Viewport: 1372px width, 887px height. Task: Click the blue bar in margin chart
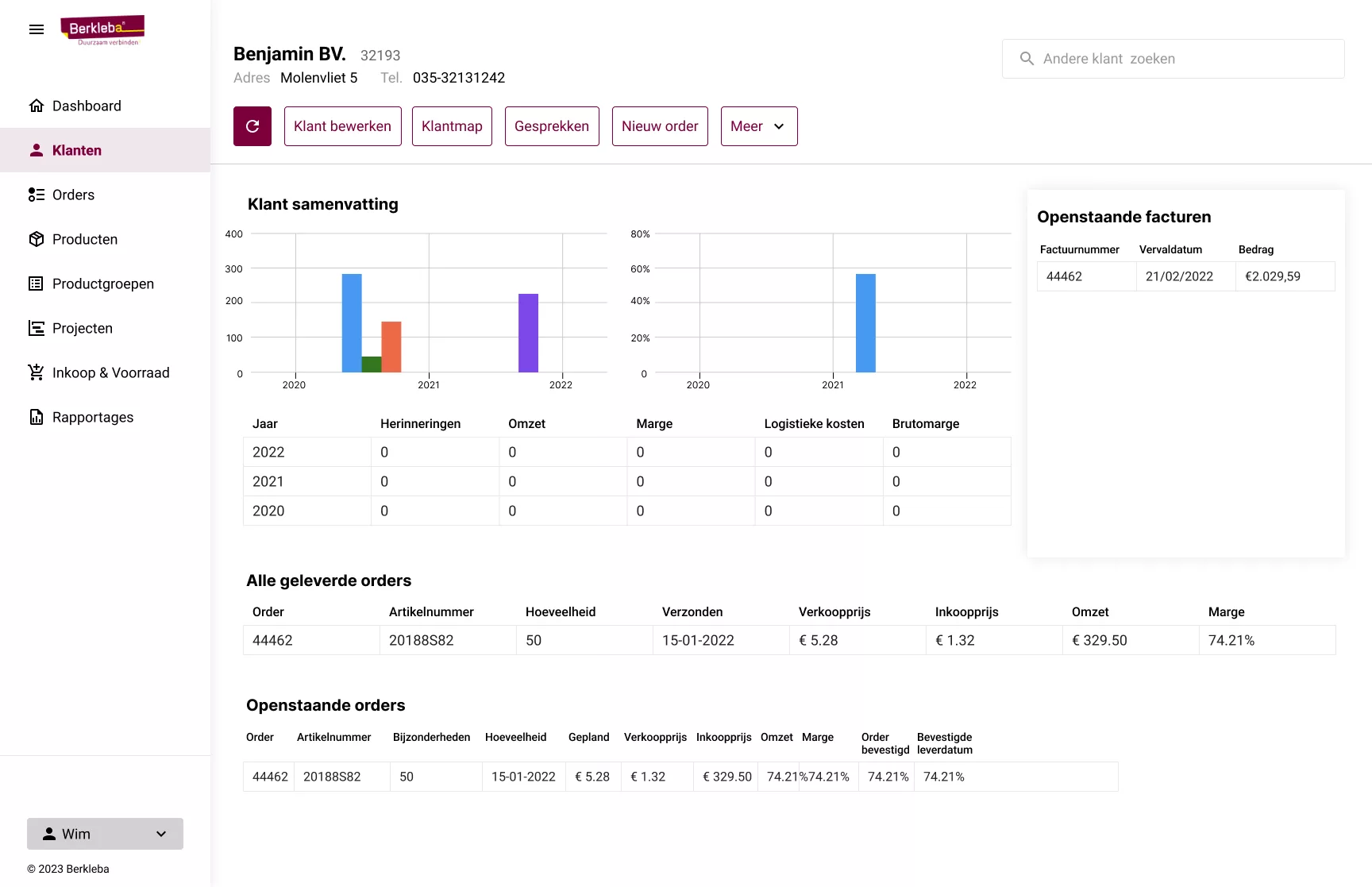[x=865, y=323]
